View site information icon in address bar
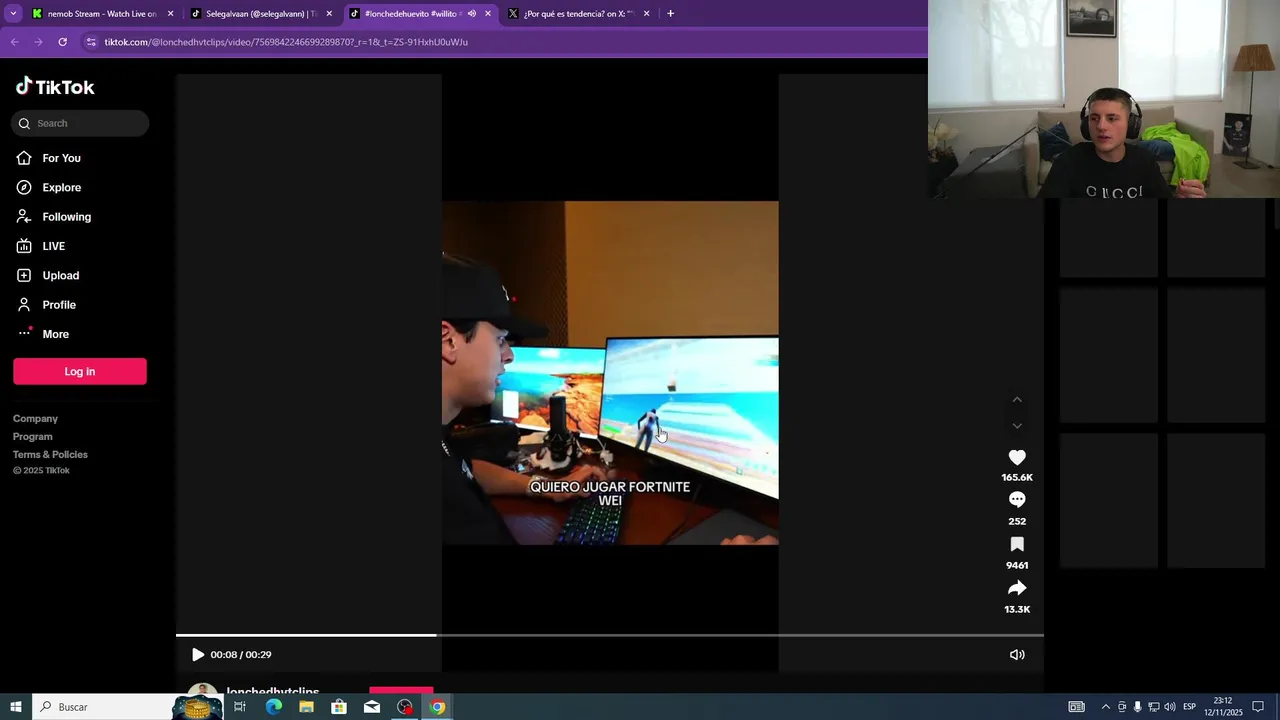Viewport: 1280px width, 720px height. (x=91, y=42)
